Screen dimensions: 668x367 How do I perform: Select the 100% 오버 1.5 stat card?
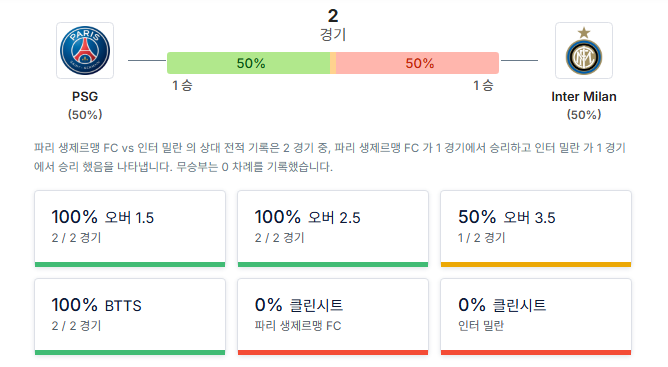click(x=130, y=229)
